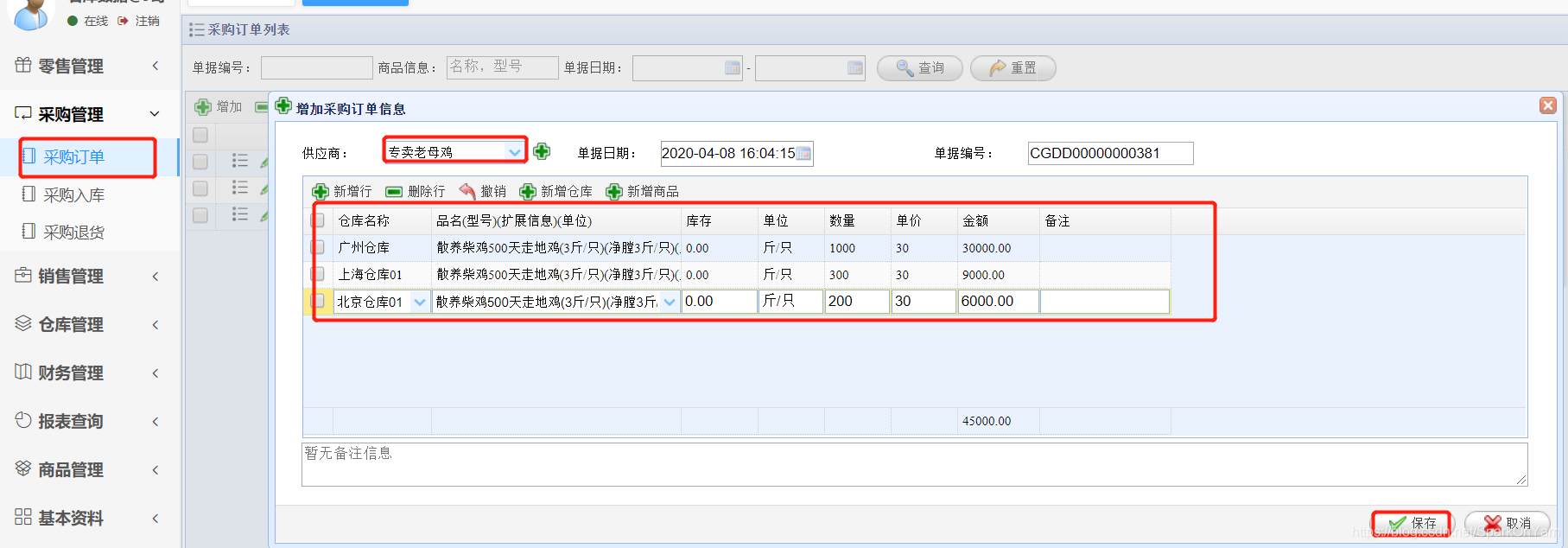Click 销售管理 briefcase icon
Viewport: 1568px width, 548px height.
coord(23,275)
